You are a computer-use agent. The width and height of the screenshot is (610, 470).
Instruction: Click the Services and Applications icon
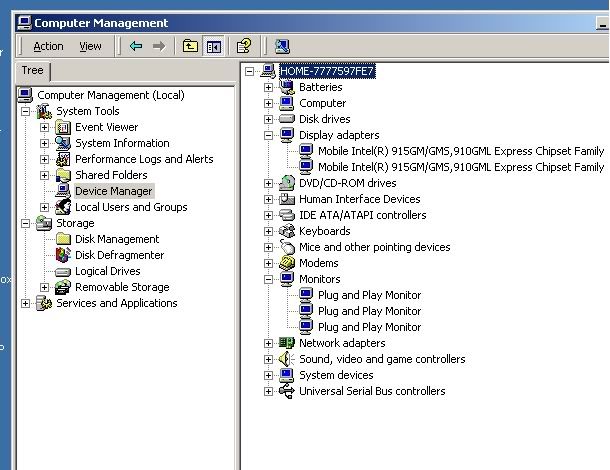point(44,303)
